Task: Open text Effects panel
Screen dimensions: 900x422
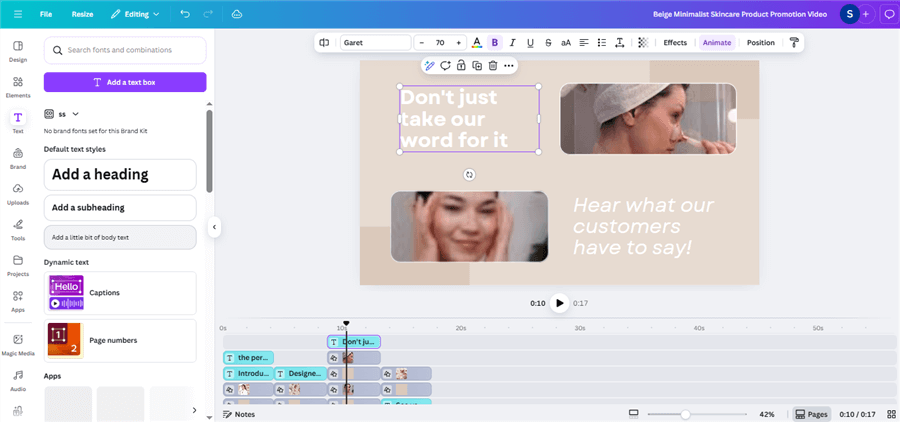Action: point(675,42)
